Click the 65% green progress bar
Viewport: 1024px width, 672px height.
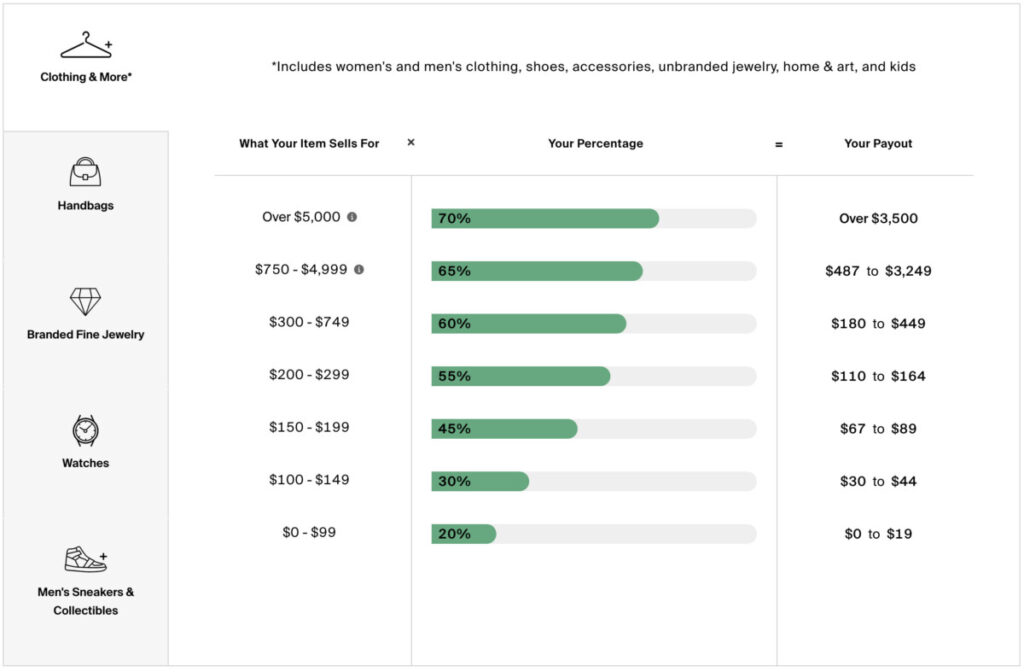coord(537,271)
